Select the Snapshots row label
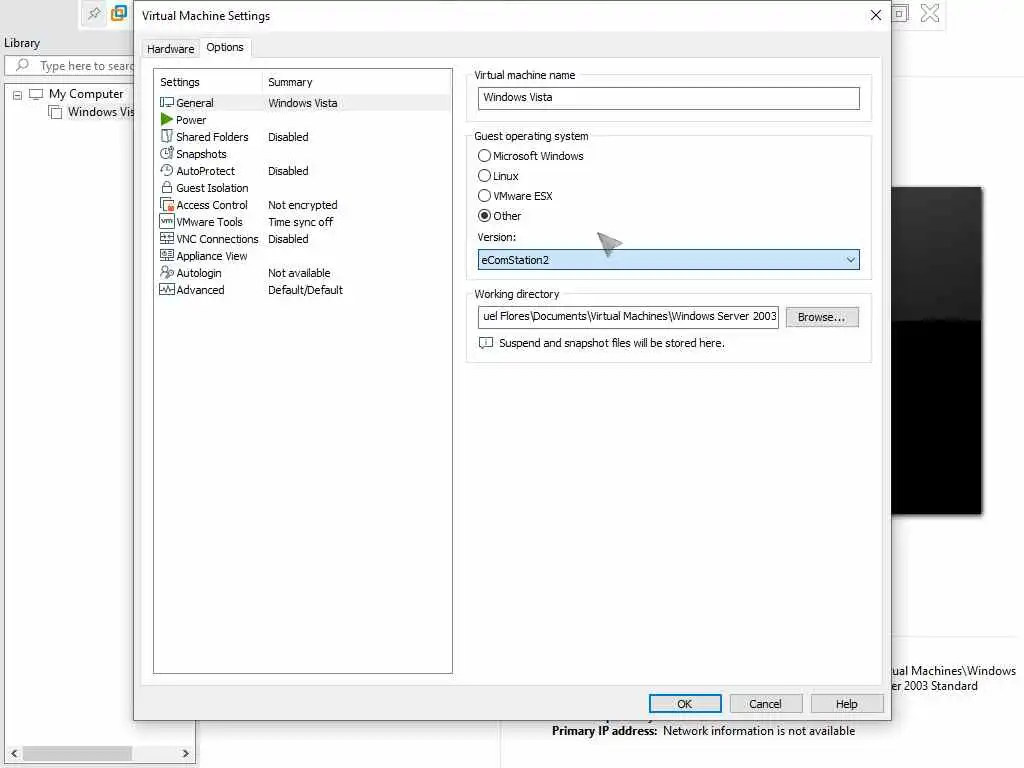Image resolution: width=1024 pixels, height=768 pixels. click(x=201, y=153)
